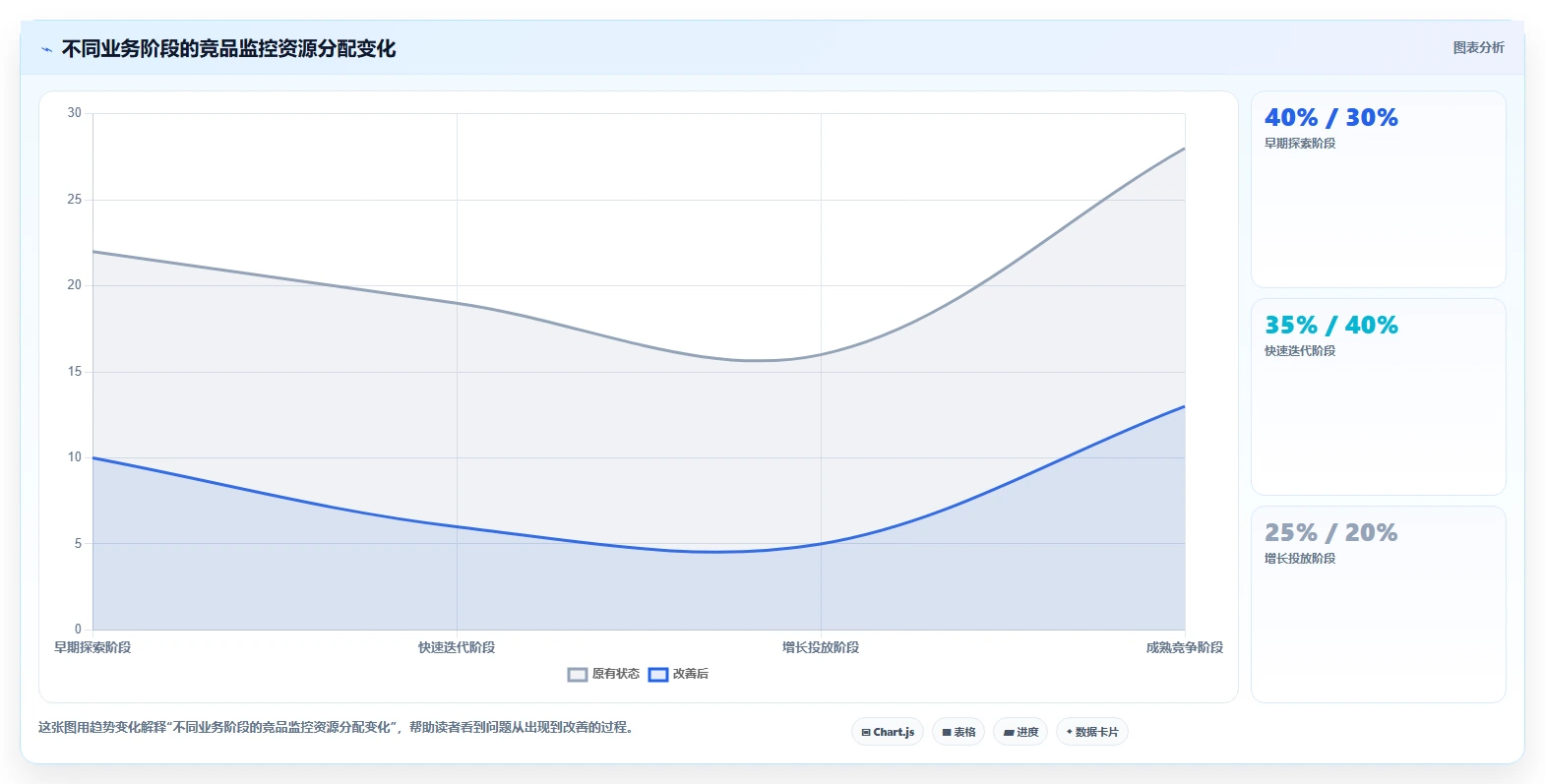Open the 35% / 40% 快速迭代阶段 card
The width and height of the screenshot is (1545, 784).
(x=1378, y=397)
